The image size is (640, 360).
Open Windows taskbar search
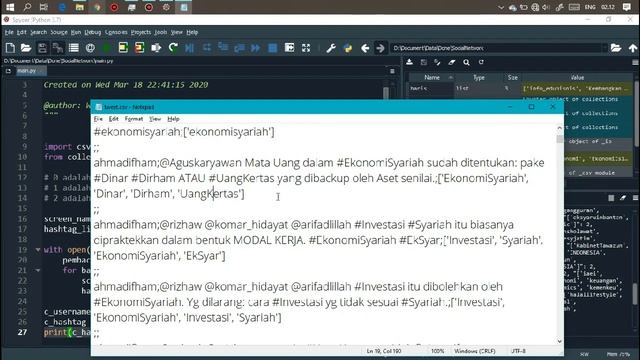click(x=27, y=7)
